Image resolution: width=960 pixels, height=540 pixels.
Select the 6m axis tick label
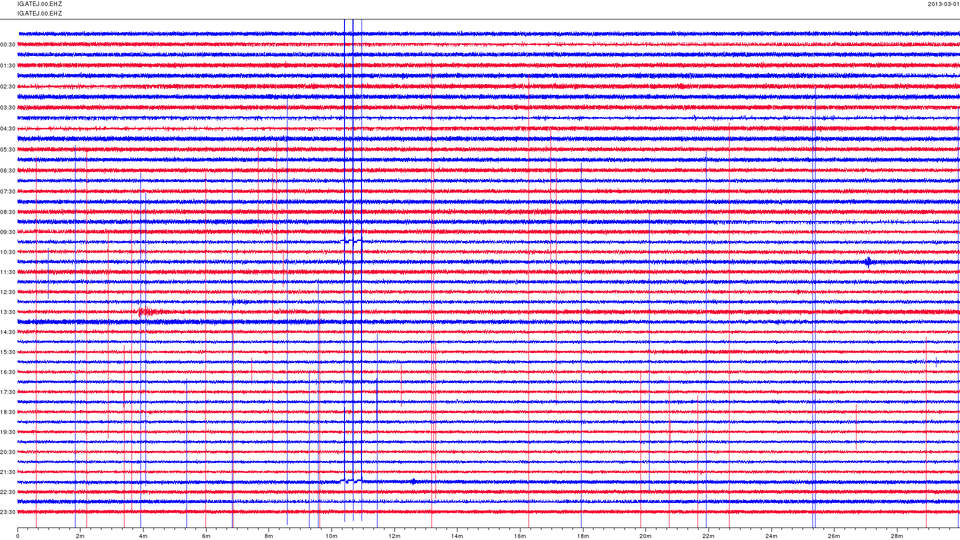[x=206, y=536]
